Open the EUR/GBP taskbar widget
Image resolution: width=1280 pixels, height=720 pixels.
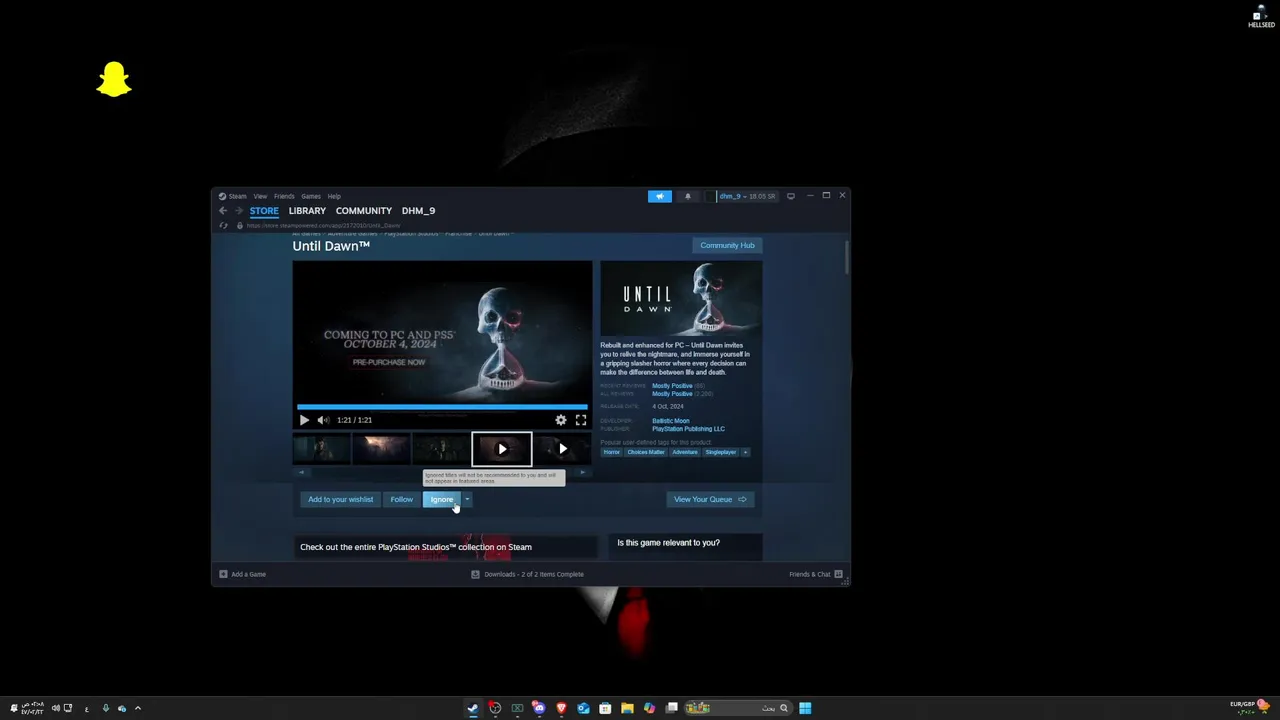1250,707
